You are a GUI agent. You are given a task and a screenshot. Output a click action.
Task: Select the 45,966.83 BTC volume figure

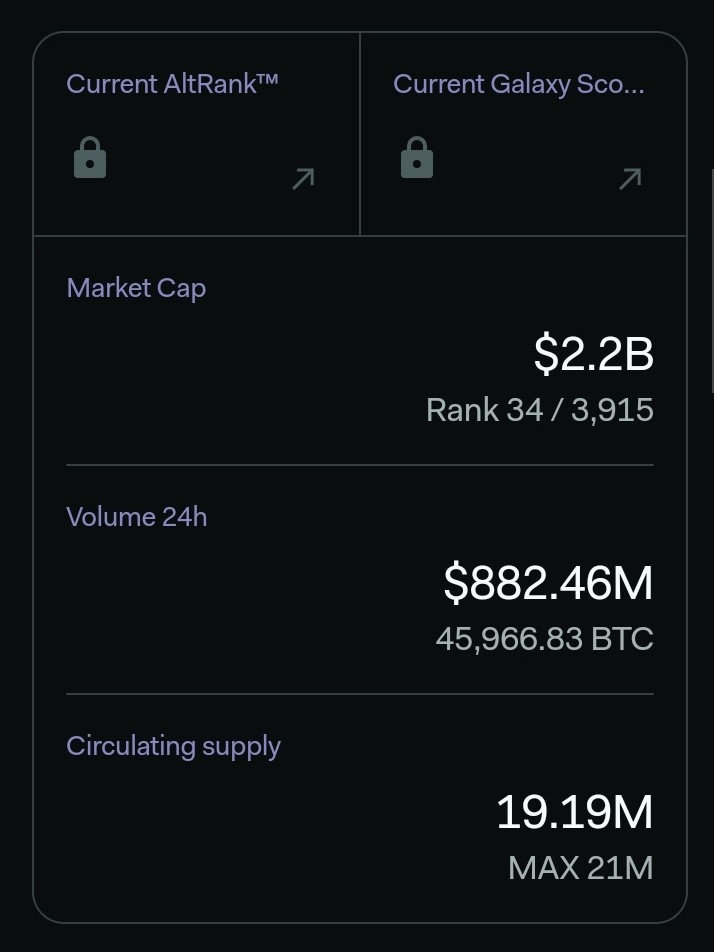[x=545, y=639]
